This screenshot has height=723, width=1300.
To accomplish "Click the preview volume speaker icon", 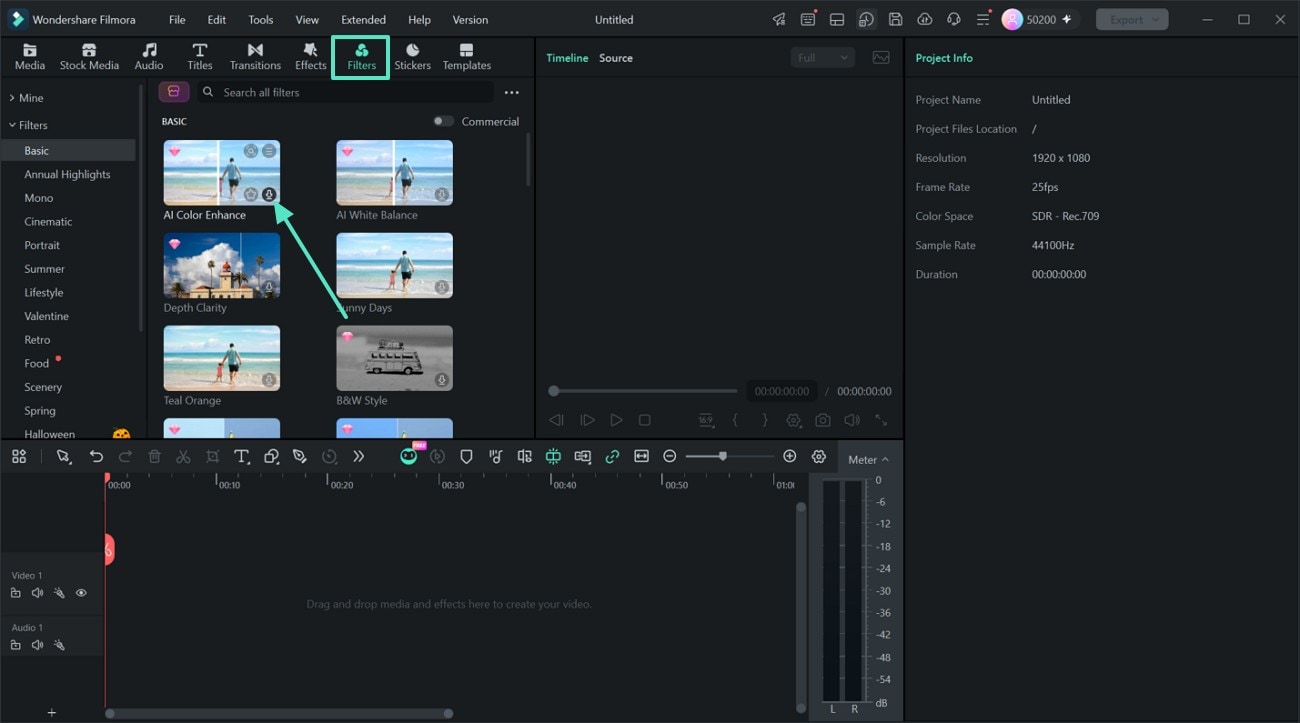I will coord(852,421).
